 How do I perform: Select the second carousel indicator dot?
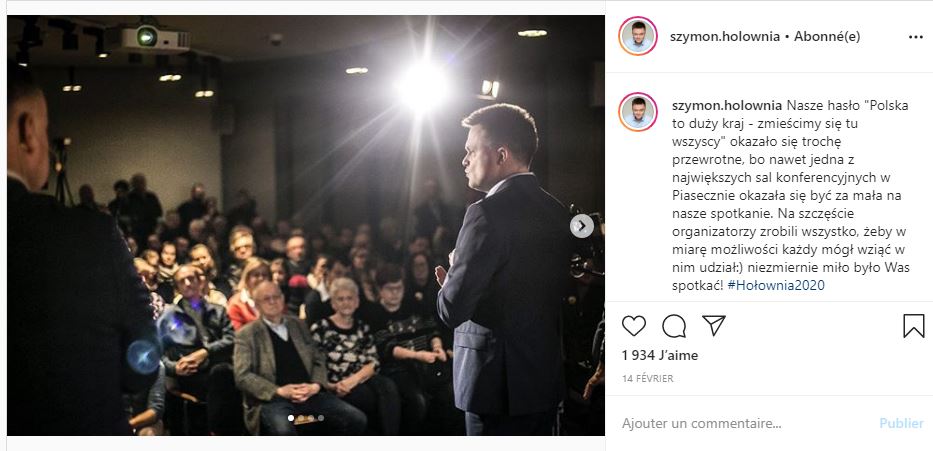[x=301, y=418]
